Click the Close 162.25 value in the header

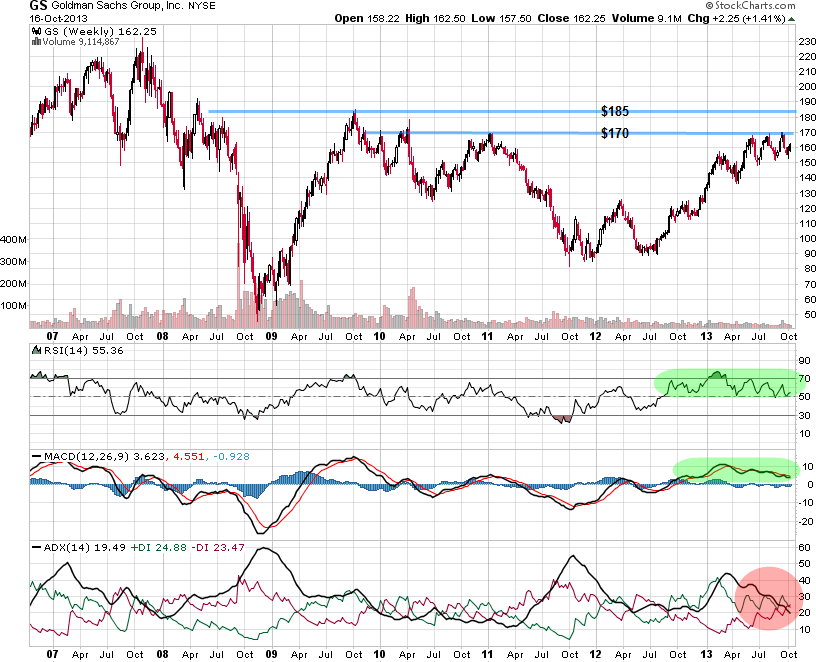pyautogui.click(x=571, y=18)
